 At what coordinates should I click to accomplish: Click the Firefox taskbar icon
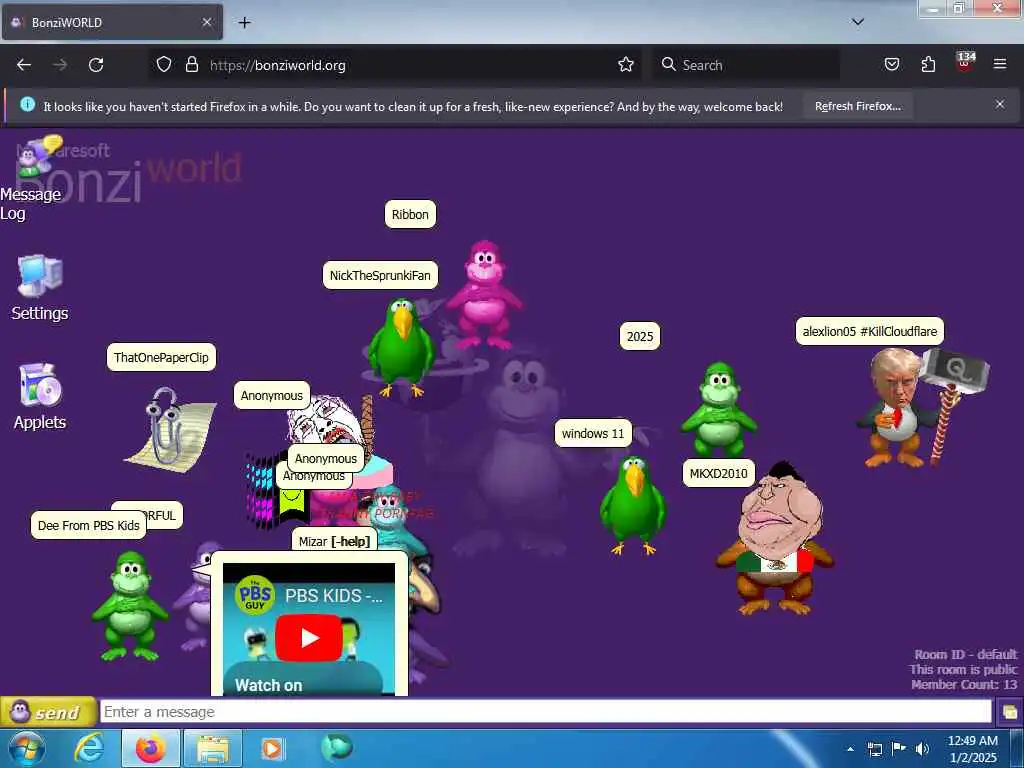pyautogui.click(x=150, y=749)
